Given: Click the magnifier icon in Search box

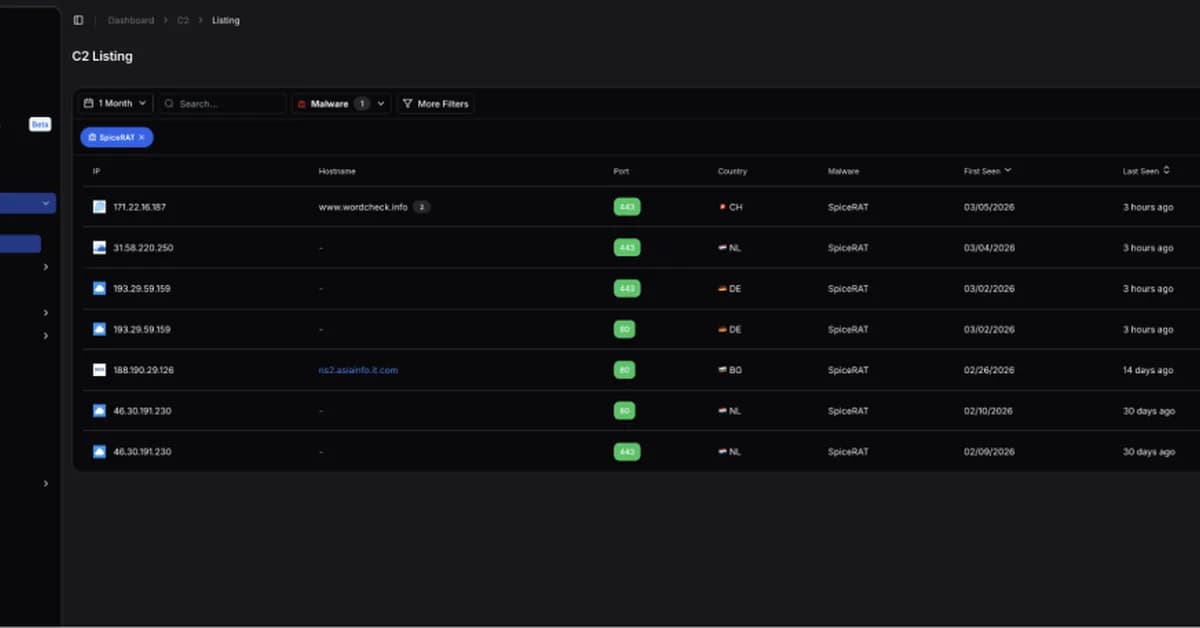Looking at the screenshot, I should pos(169,103).
